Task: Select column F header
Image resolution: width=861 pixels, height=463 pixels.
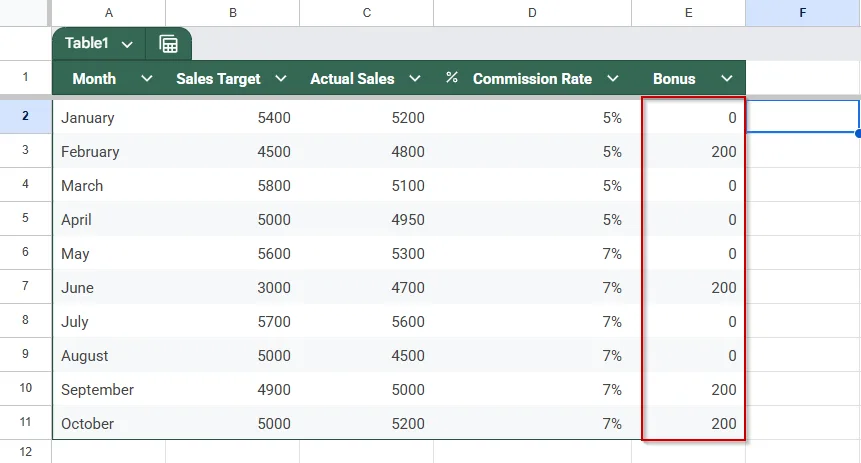Action: coord(803,13)
